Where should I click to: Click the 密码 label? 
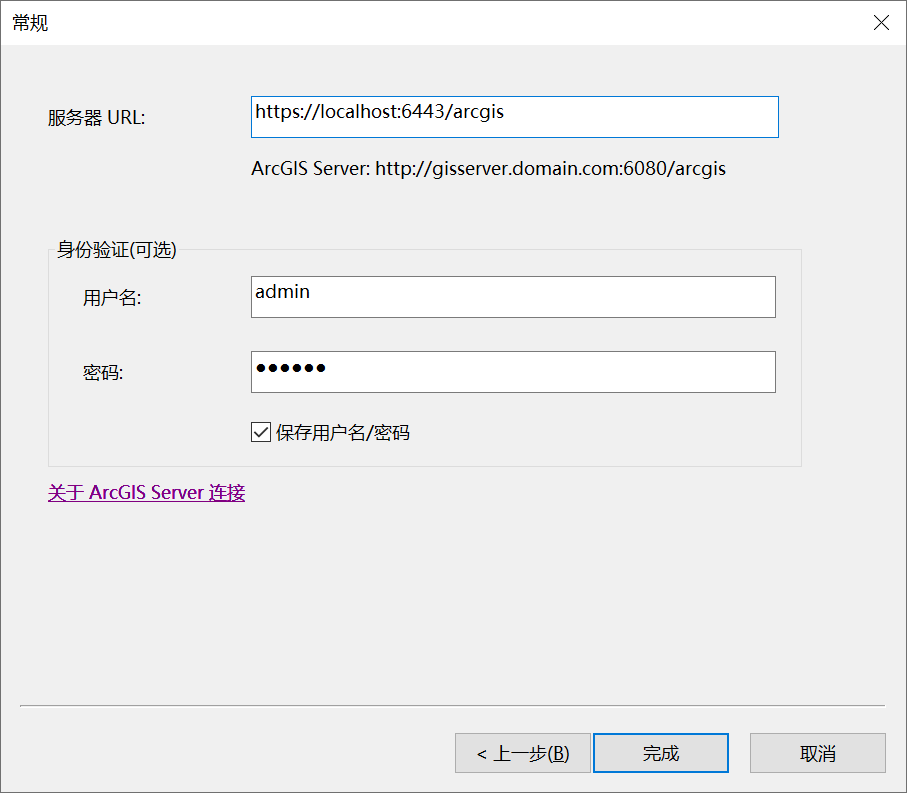(102, 373)
